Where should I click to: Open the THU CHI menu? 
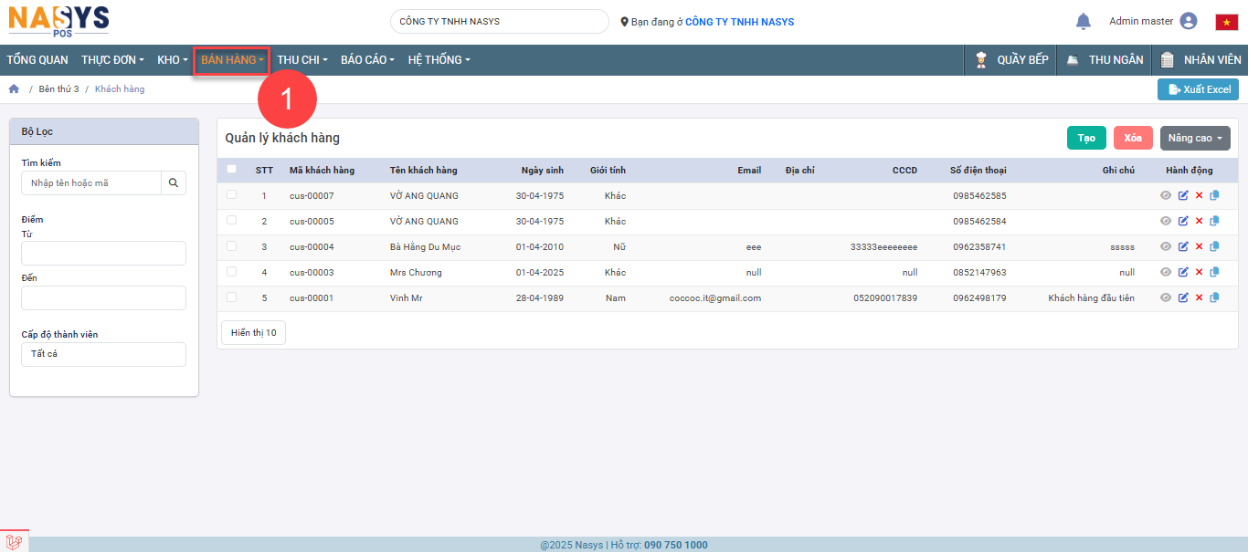point(302,60)
